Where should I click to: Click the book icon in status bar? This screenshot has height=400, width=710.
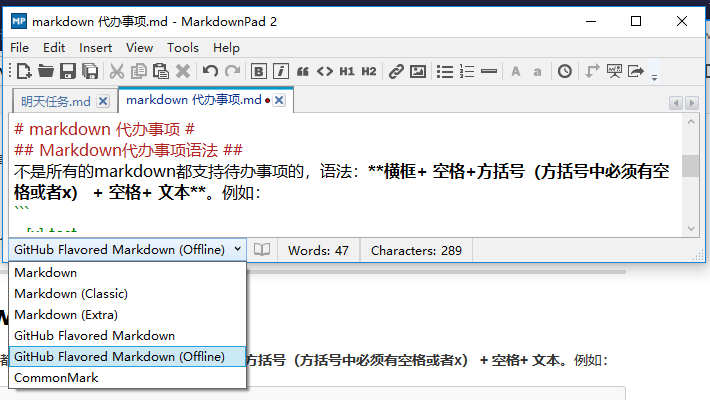pos(262,250)
